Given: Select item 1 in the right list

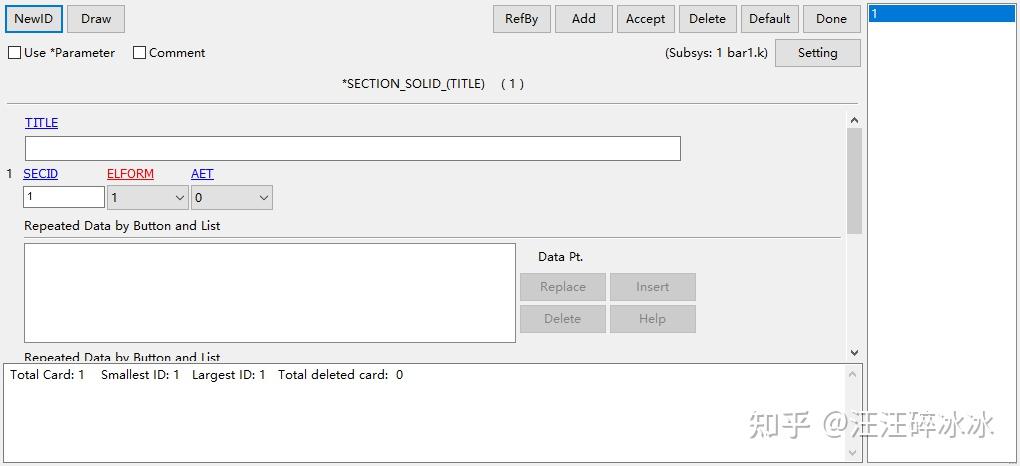Looking at the screenshot, I should [940, 14].
